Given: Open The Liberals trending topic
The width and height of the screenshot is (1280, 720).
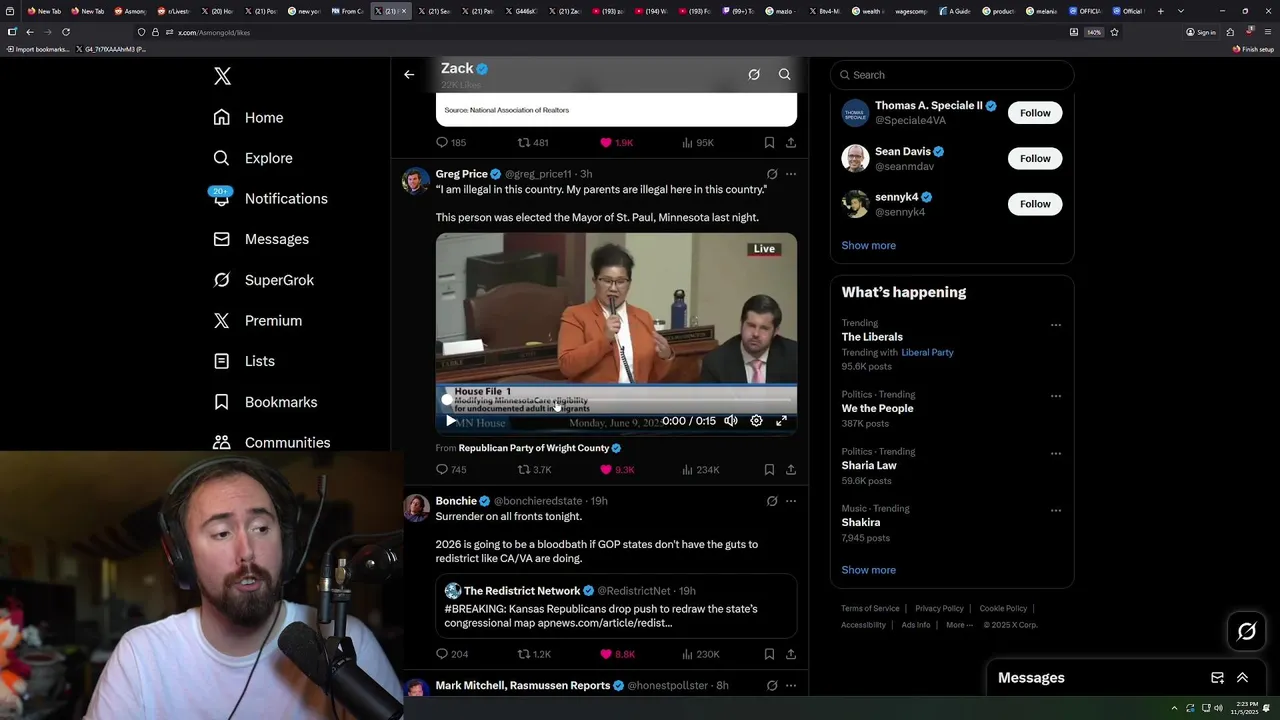Looking at the screenshot, I should point(872,337).
